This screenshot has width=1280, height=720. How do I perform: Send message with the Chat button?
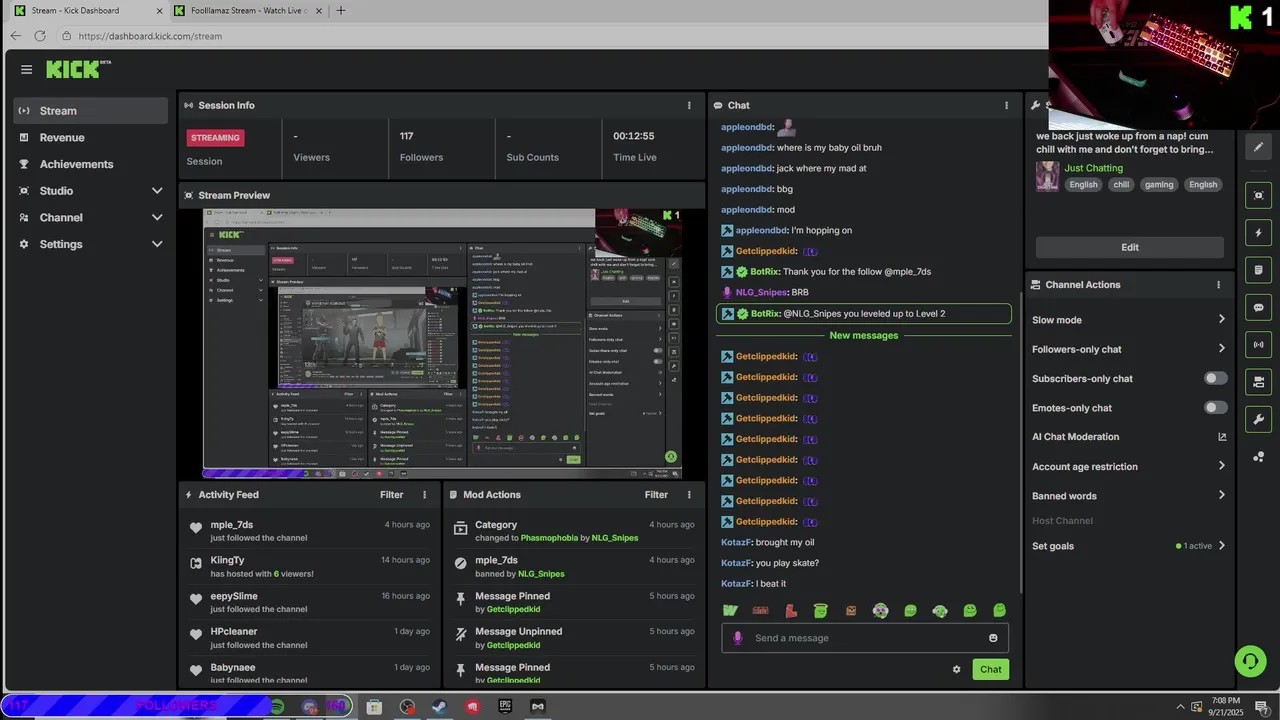pyautogui.click(x=990, y=670)
